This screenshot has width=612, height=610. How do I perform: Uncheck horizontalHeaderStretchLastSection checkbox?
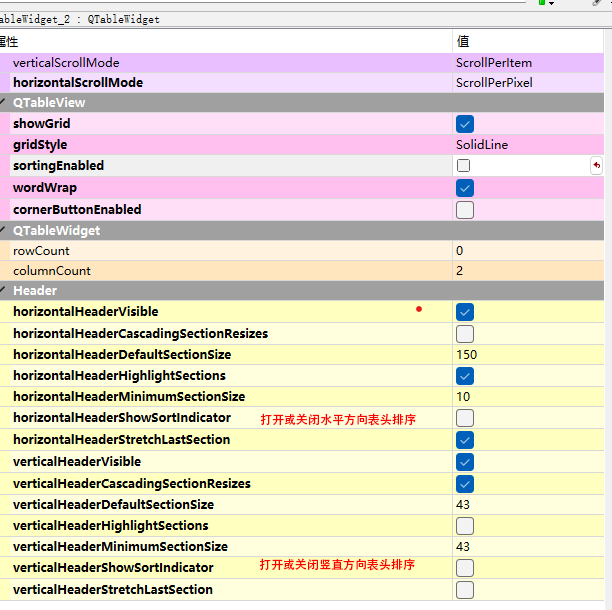[x=464, y=440]
